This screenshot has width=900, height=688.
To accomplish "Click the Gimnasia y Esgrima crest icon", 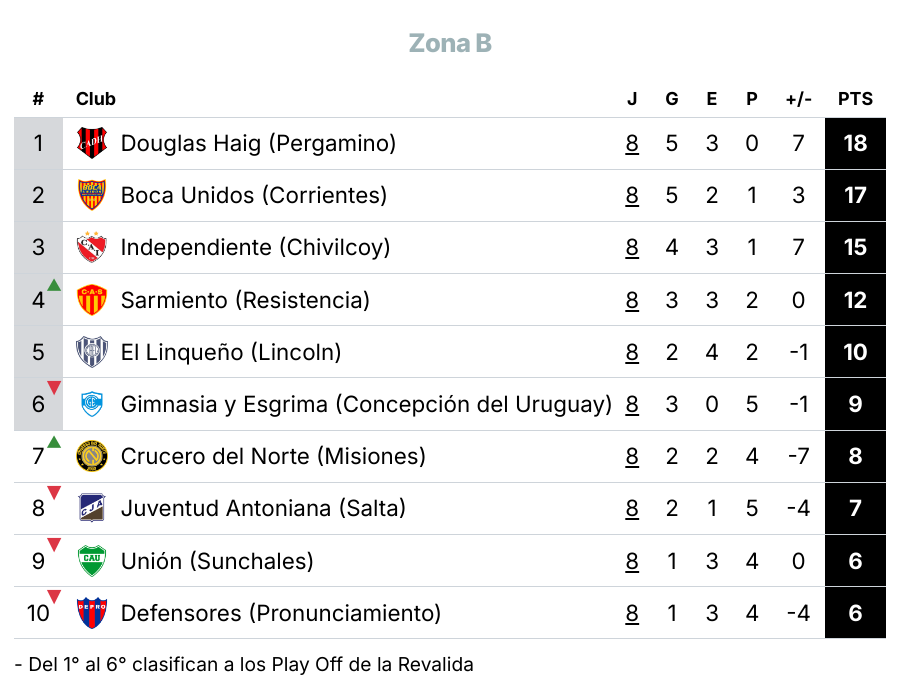I will click(92, 404).
